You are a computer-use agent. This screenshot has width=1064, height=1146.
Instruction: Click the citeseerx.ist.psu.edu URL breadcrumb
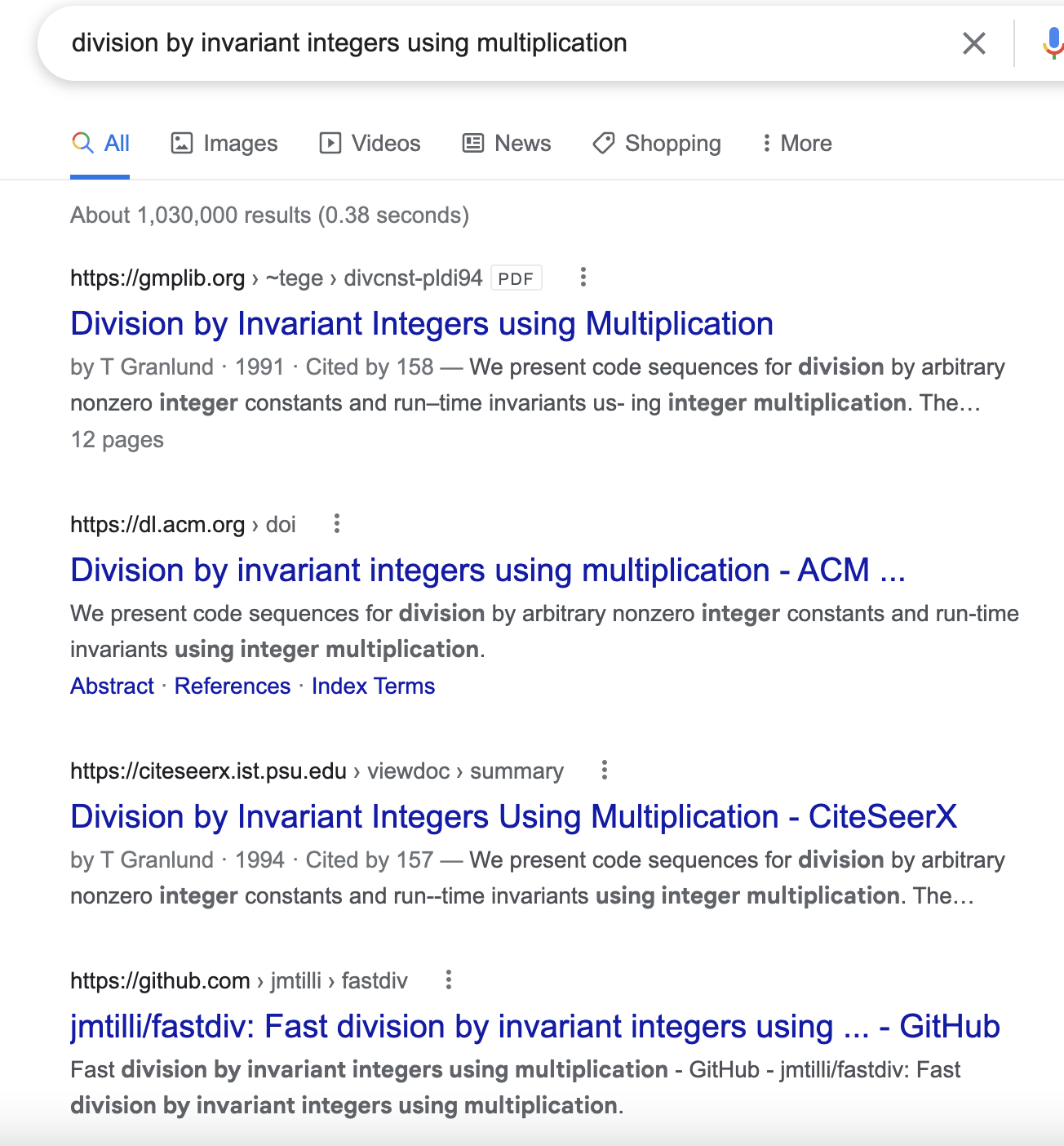point(317,771)
